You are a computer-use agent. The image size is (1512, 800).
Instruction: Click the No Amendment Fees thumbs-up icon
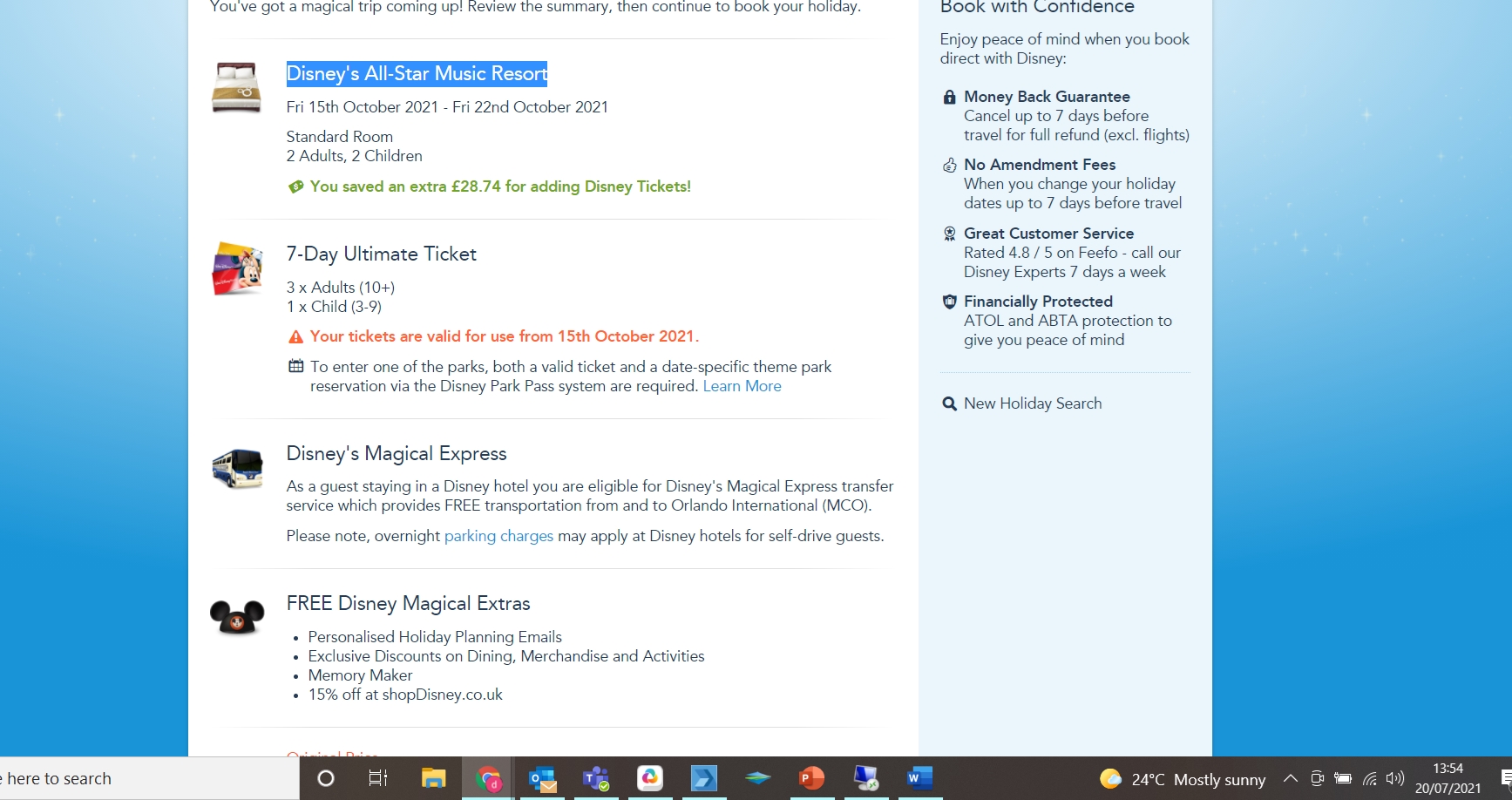click(949, 165)
